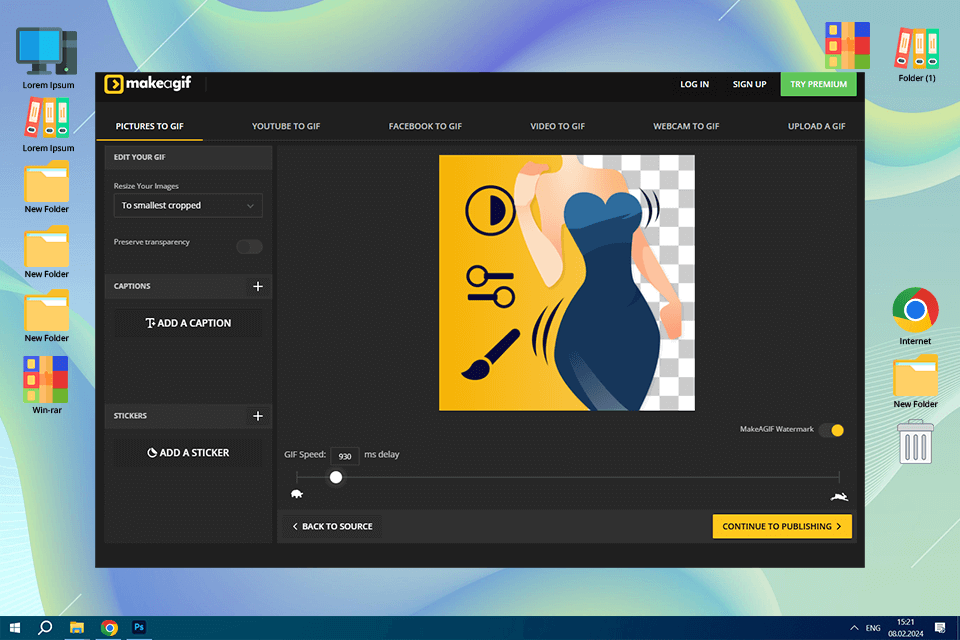Open the Resize Your Images dropdown
This screenshot has height=640, width=960.
coord(188,205)
